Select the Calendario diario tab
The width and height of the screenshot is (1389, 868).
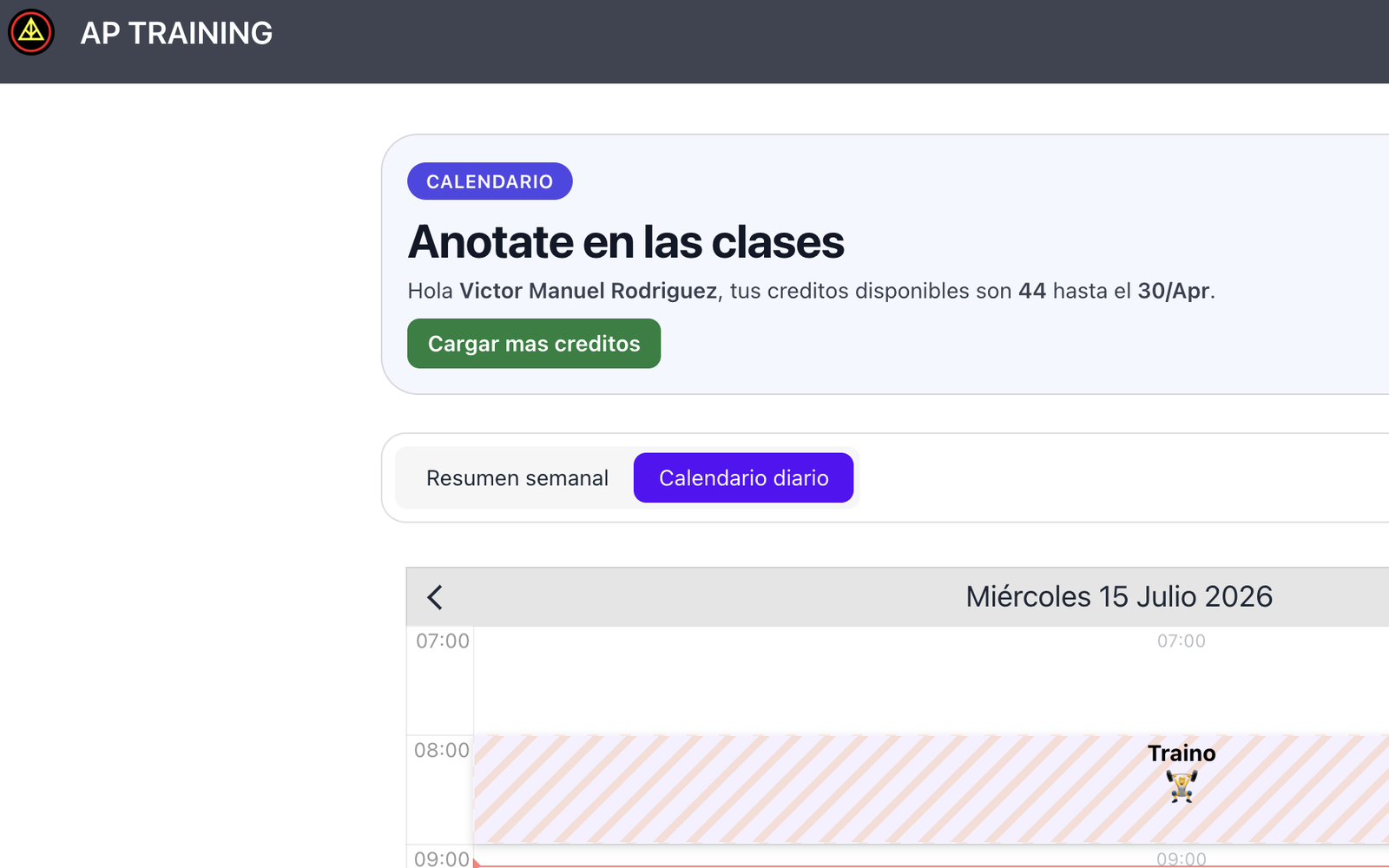[x=743, y=477]
